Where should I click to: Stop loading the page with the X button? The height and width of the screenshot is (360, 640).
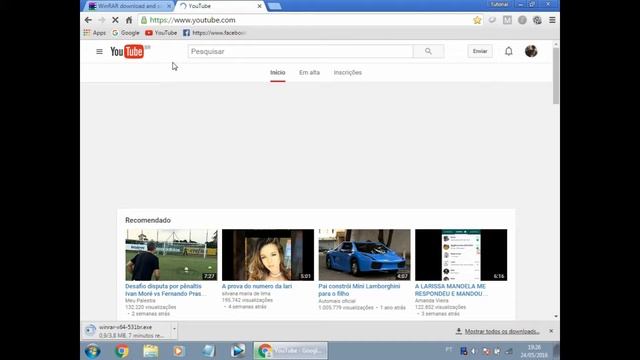click(115, 20)
